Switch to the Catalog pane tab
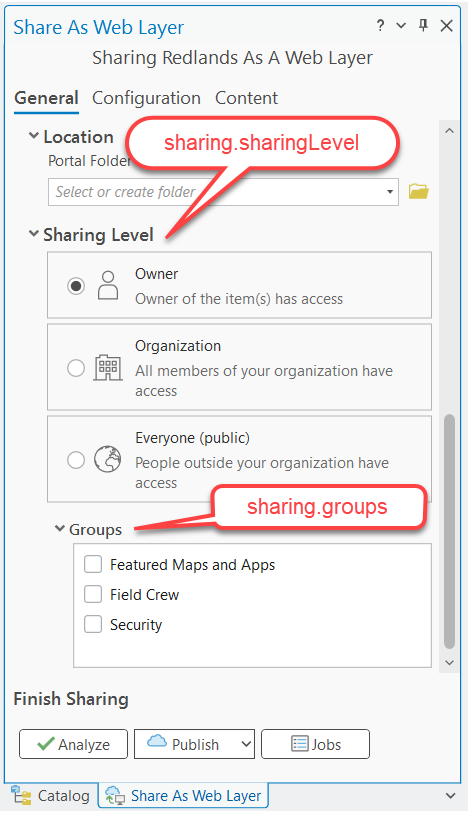Image resolution: width=470 pixels, height=817 pixels. 51,796
